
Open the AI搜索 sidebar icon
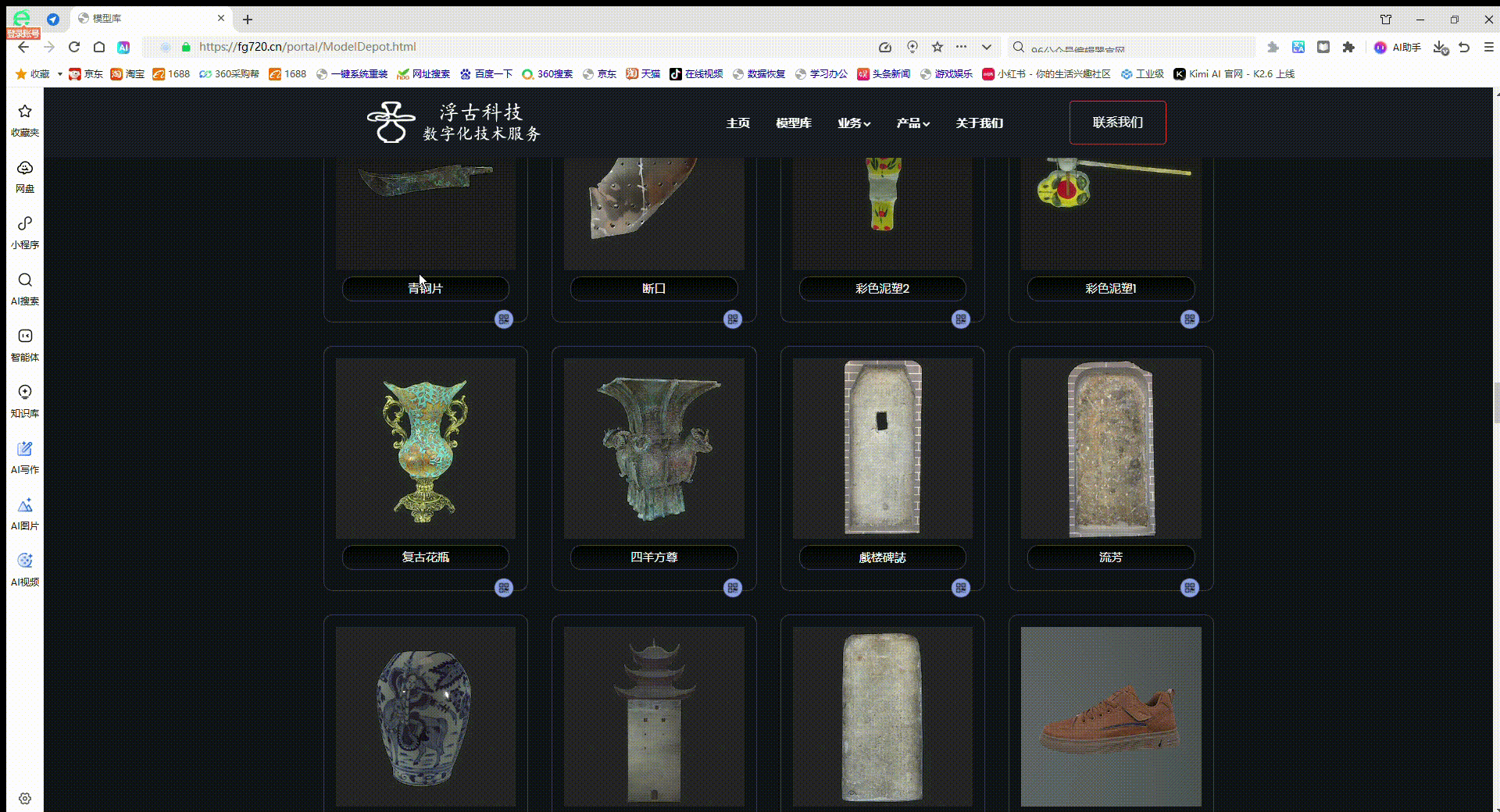tap(25, 289)
